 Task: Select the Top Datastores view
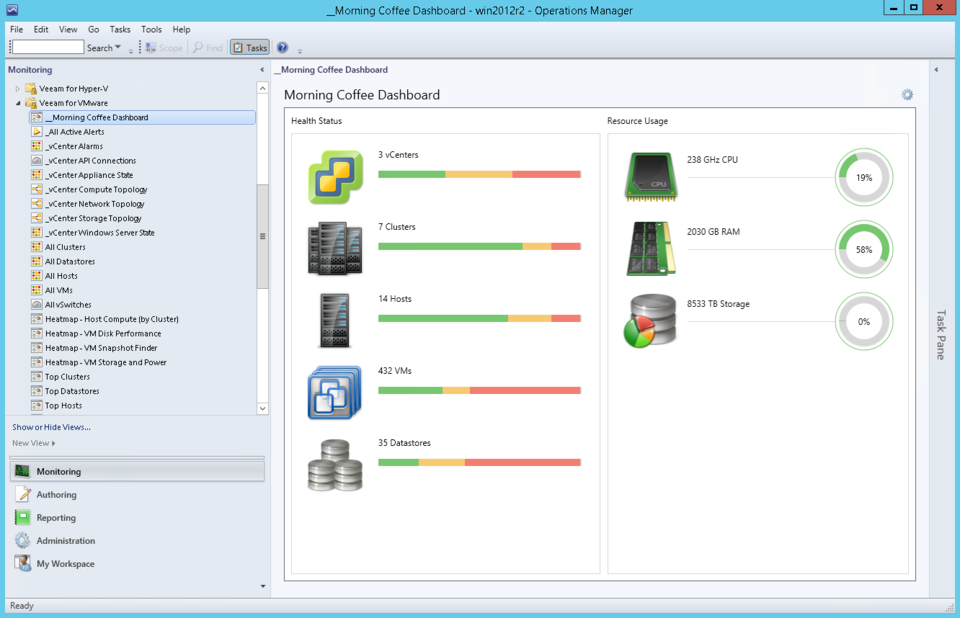72,391
